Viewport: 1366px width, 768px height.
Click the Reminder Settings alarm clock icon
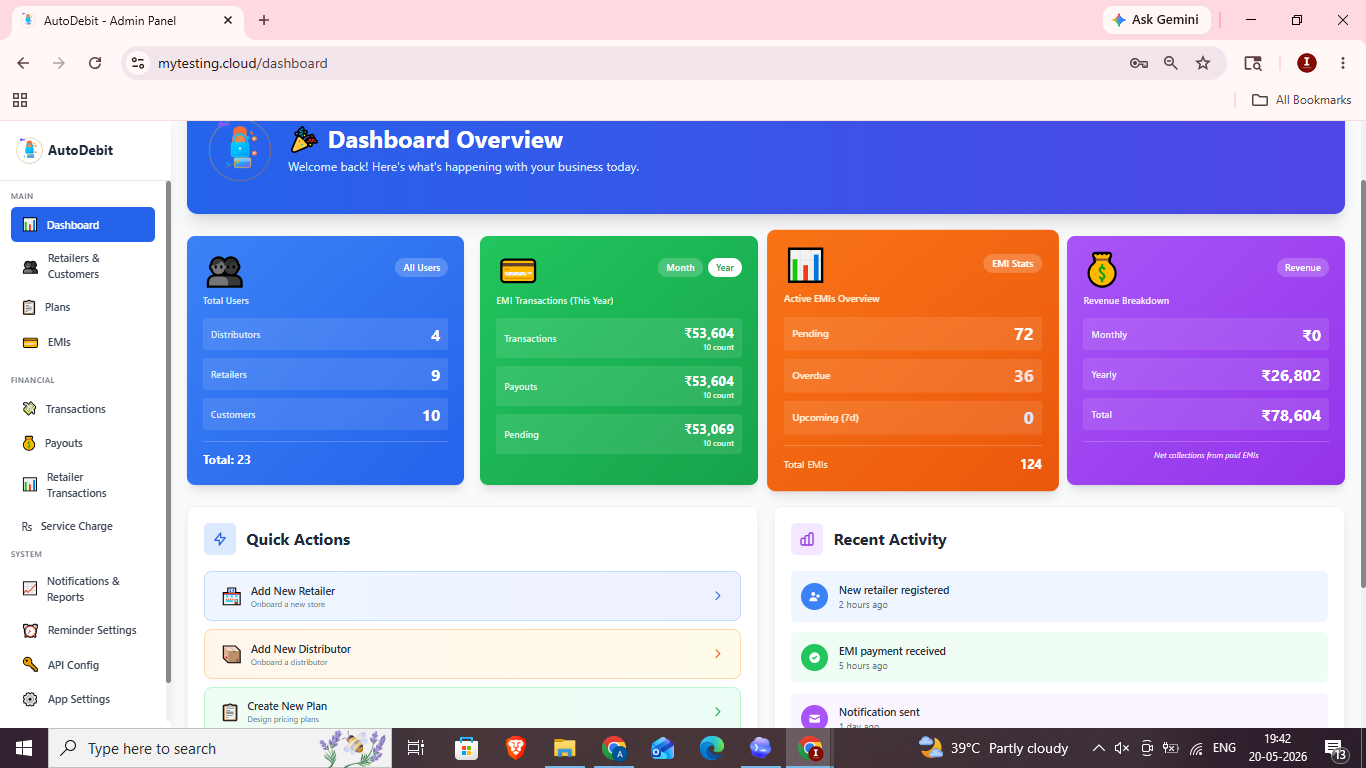pos(30,630)
